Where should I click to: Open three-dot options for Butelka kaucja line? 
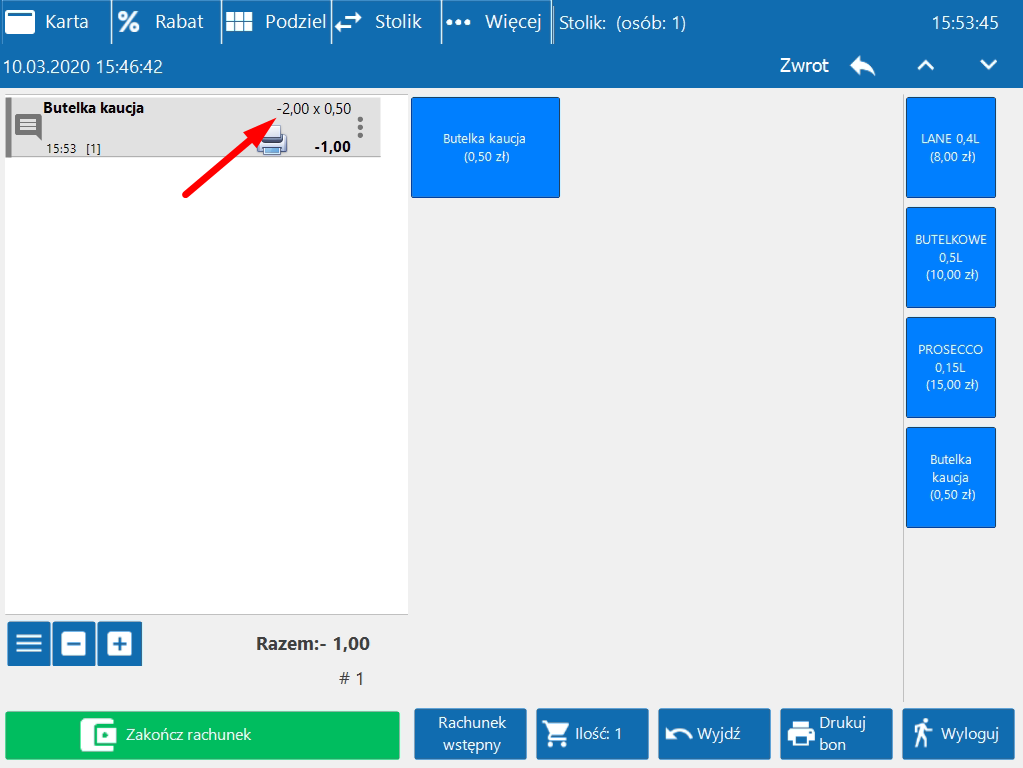click(360, 127)
